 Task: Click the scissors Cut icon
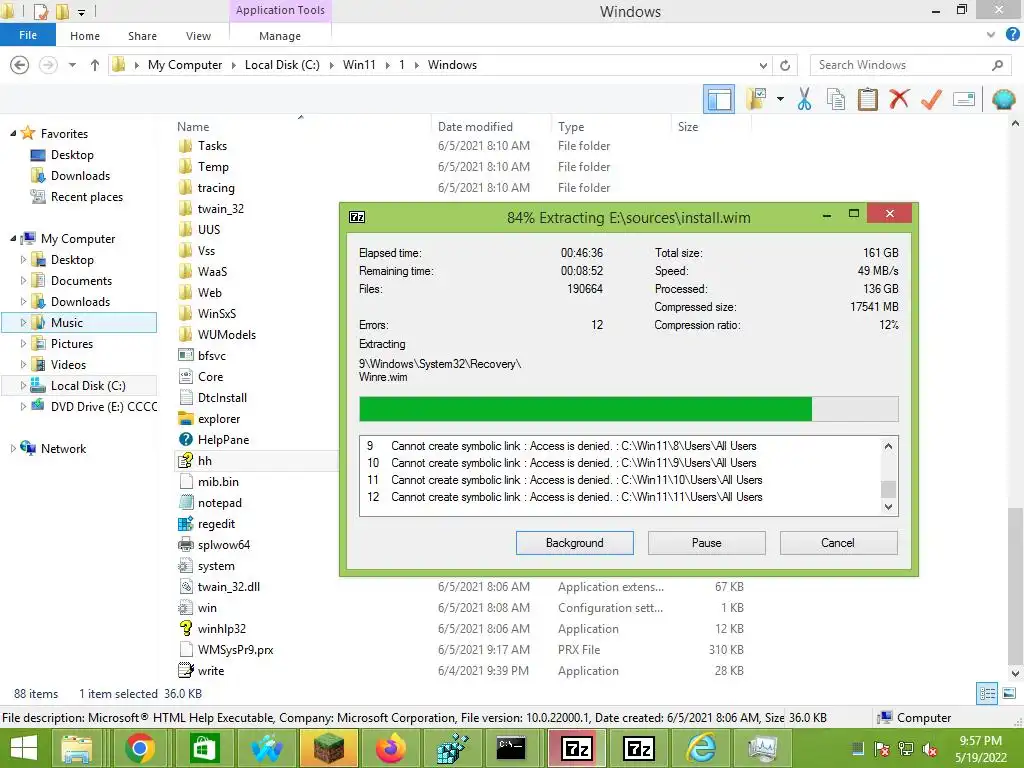pyautogui.click(x=804, y=100)
